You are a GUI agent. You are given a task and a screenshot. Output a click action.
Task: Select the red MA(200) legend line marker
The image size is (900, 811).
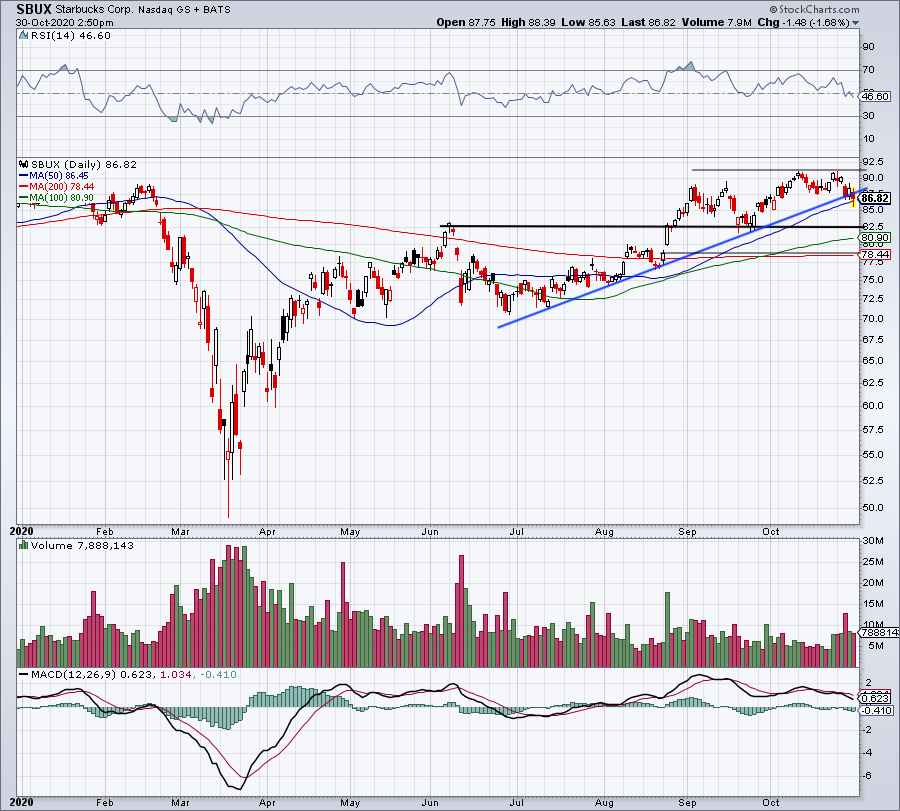24,187
